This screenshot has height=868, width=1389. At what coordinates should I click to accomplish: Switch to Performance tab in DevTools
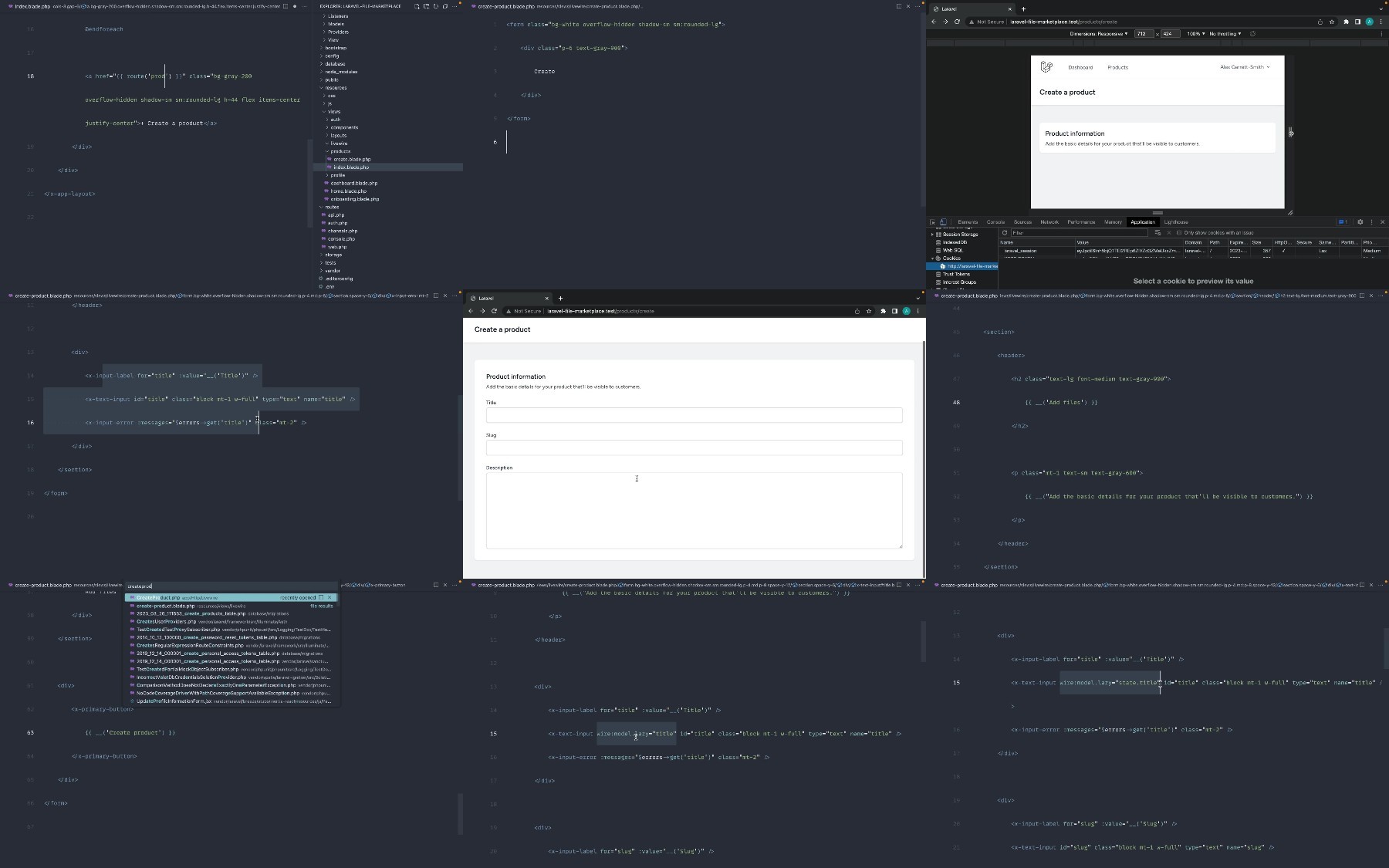tap(1081, 221)
